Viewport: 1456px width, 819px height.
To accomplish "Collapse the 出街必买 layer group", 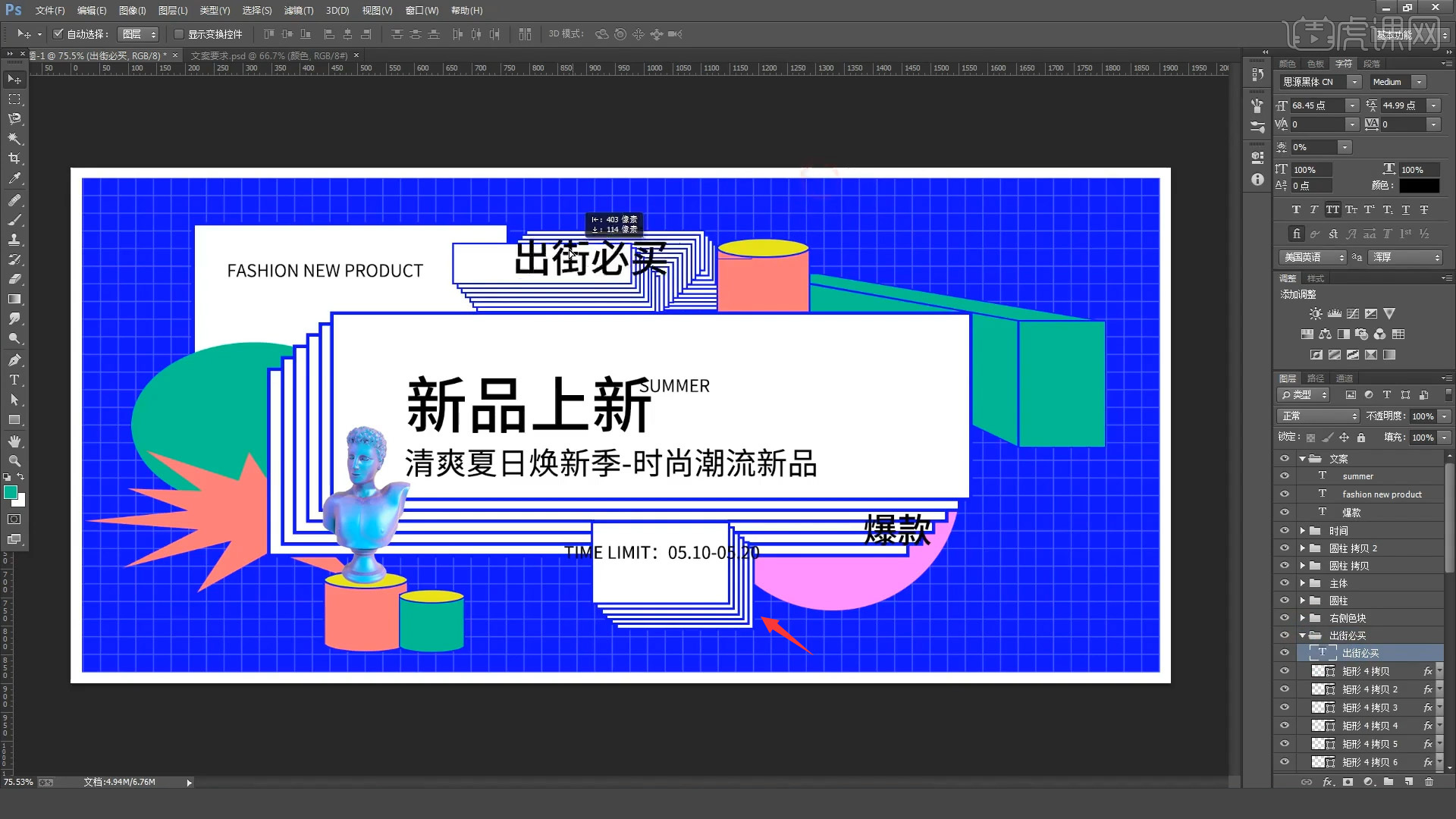I will 1303,635.
